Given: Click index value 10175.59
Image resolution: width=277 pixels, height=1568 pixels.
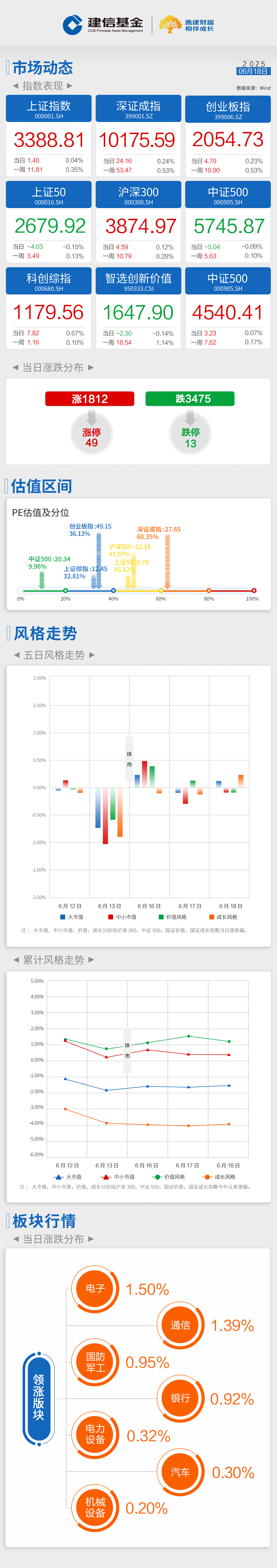Looking at the screenshot, I should [137, 140].
